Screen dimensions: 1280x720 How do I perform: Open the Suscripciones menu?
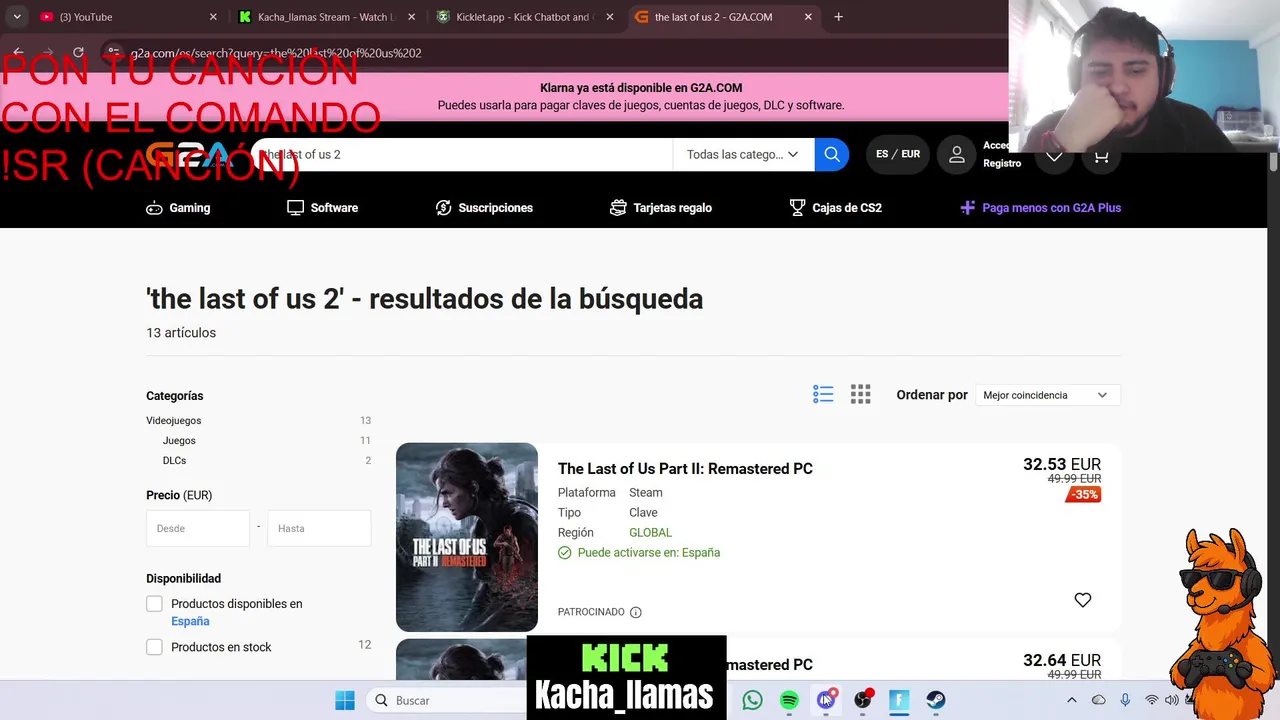(x=484, y=208)
